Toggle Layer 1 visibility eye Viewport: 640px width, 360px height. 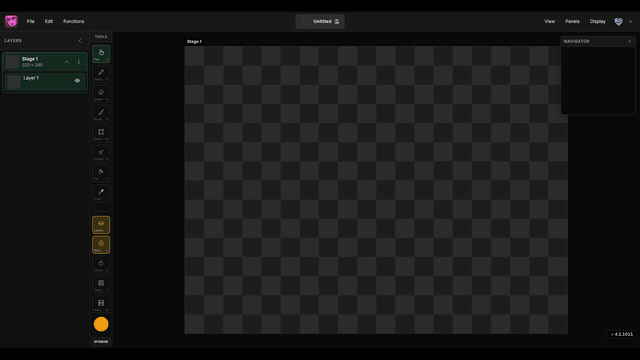click(x=77, y=80)
